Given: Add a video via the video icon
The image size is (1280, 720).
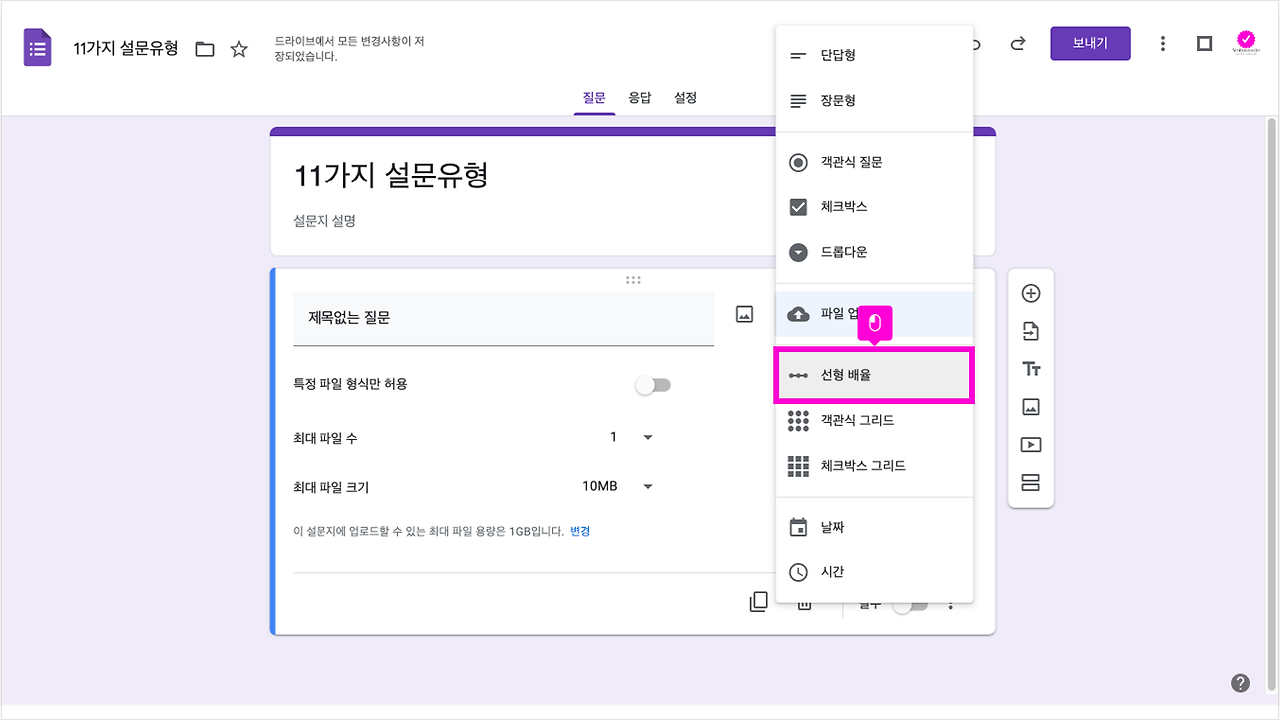Looking at the screenshot, I should click(1030, 444).
